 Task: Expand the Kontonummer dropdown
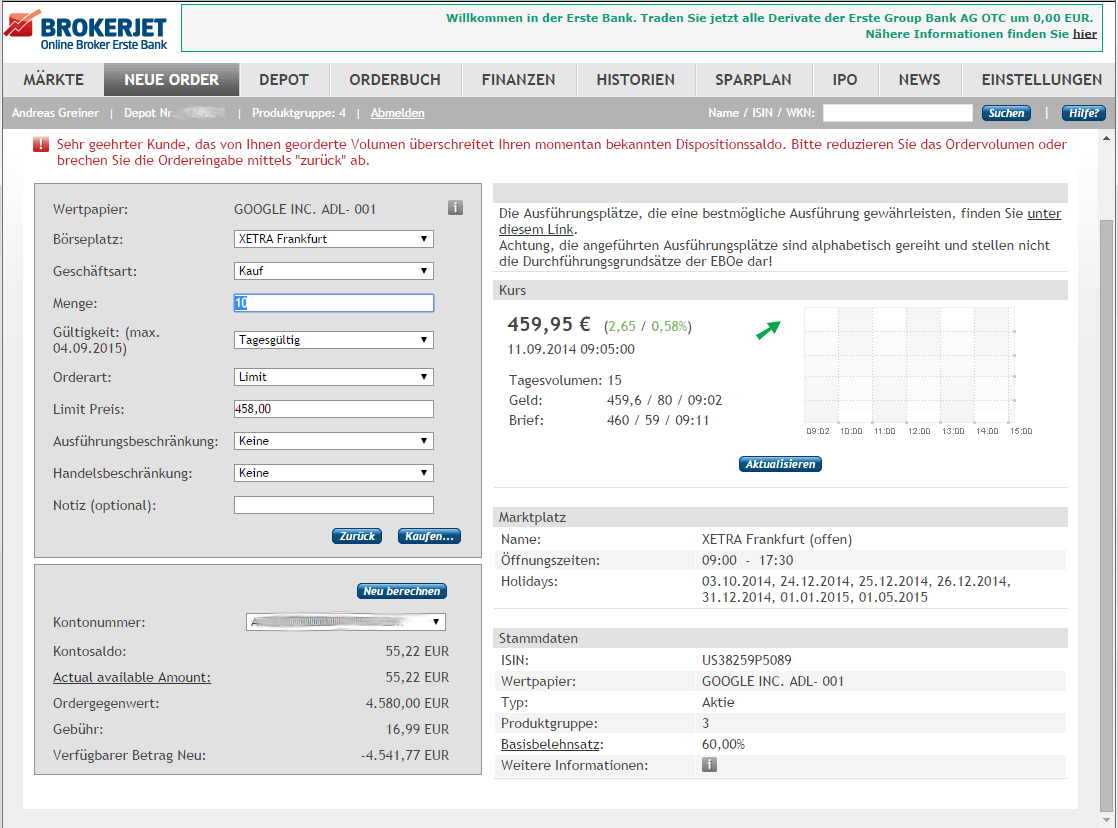click(x=346, y=622)
